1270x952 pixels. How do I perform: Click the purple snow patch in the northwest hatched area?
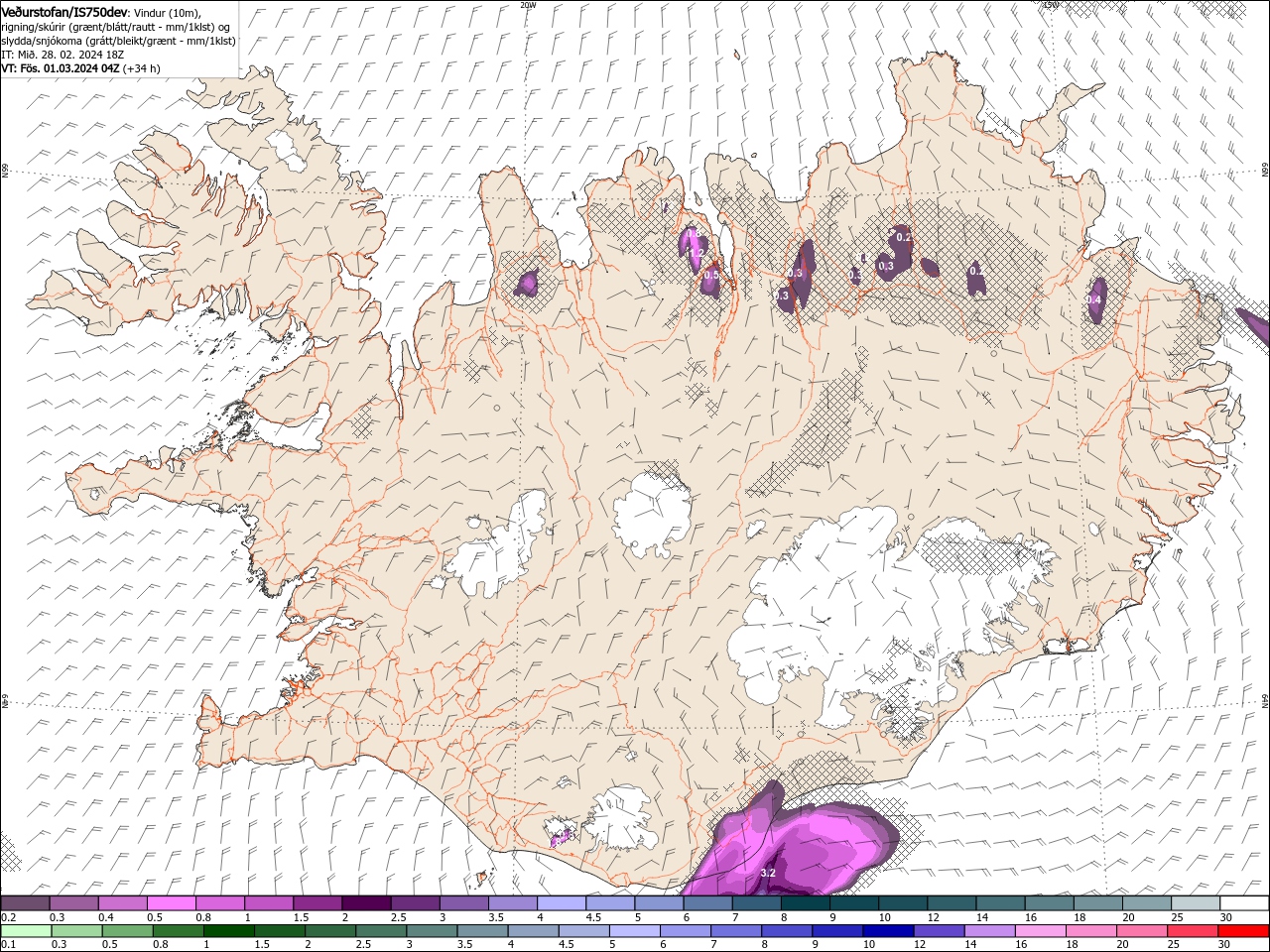click(527, 285)
